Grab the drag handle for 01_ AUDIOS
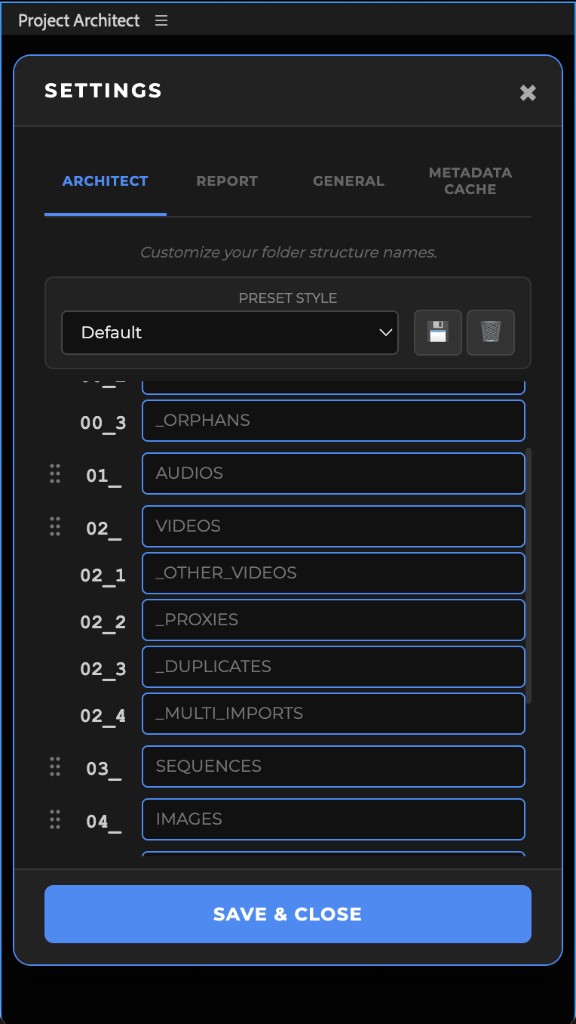 pos(55,473)
